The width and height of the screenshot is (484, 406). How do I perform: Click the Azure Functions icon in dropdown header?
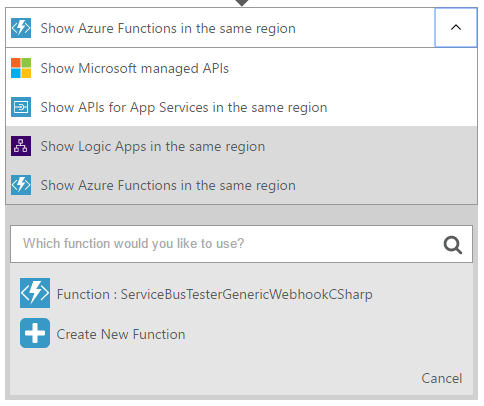point(21,28)
